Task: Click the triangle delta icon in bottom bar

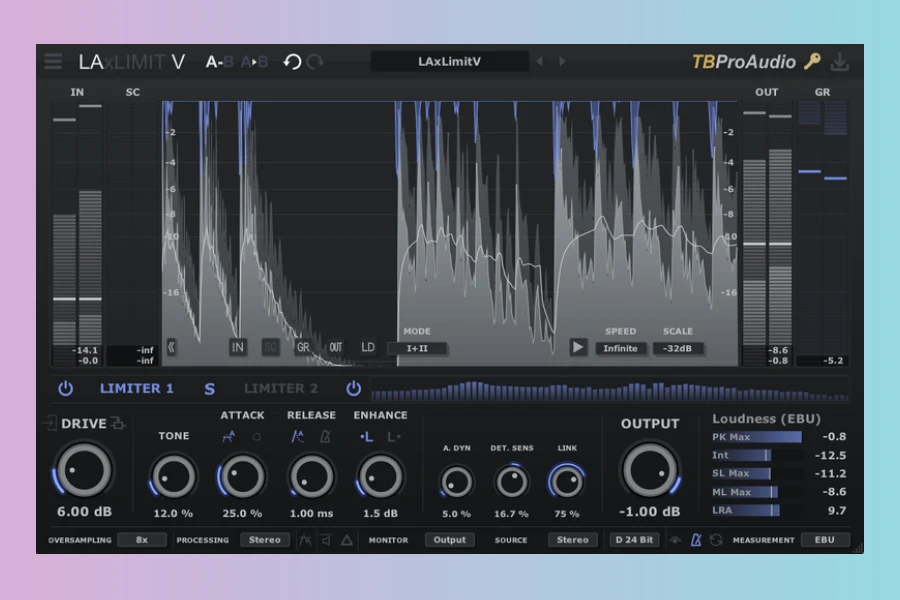Action: 347,540
